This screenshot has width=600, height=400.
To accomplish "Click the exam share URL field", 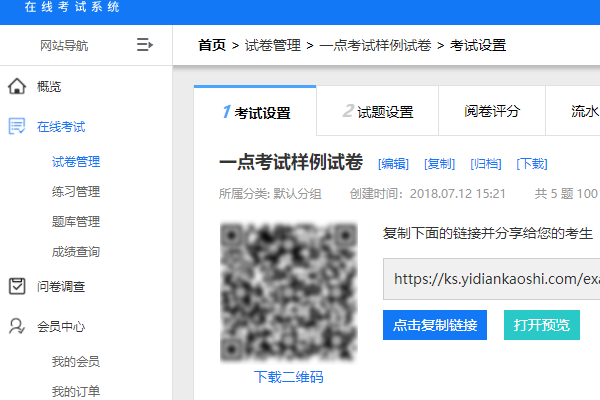I will click(x=491, y=279).
